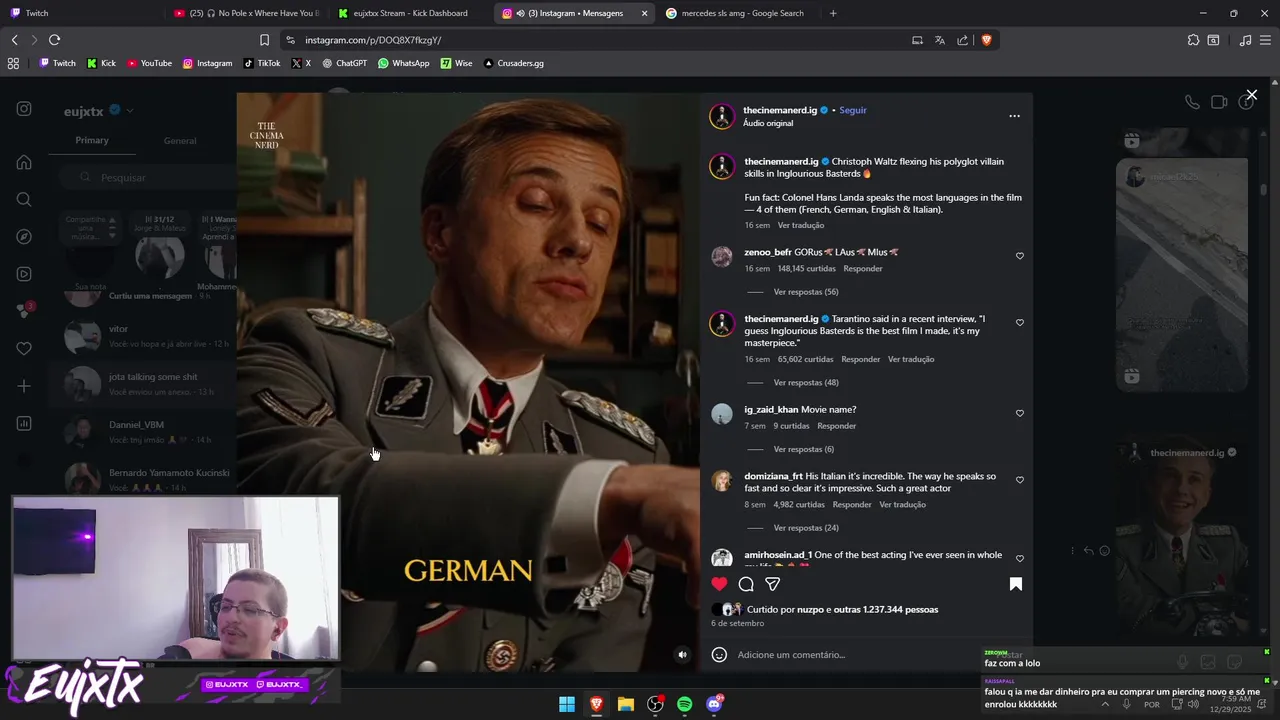Open File Explorer from the taskbar
Viewport: 1280px width, 720px height.
626,704
